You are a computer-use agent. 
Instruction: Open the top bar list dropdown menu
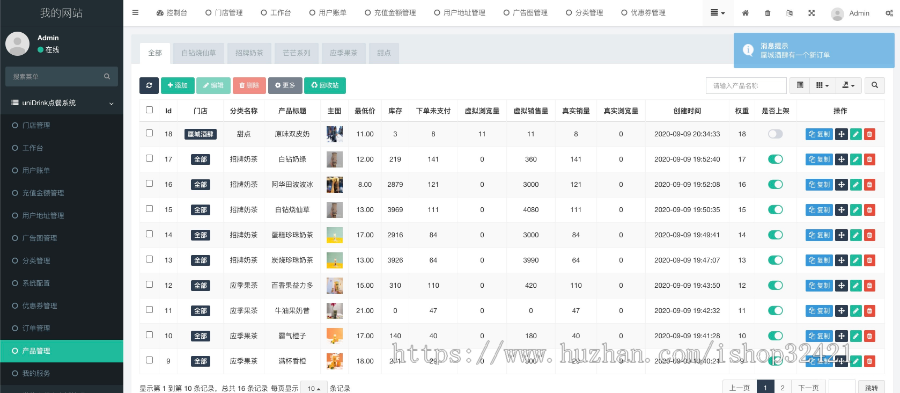coord(718,13)
